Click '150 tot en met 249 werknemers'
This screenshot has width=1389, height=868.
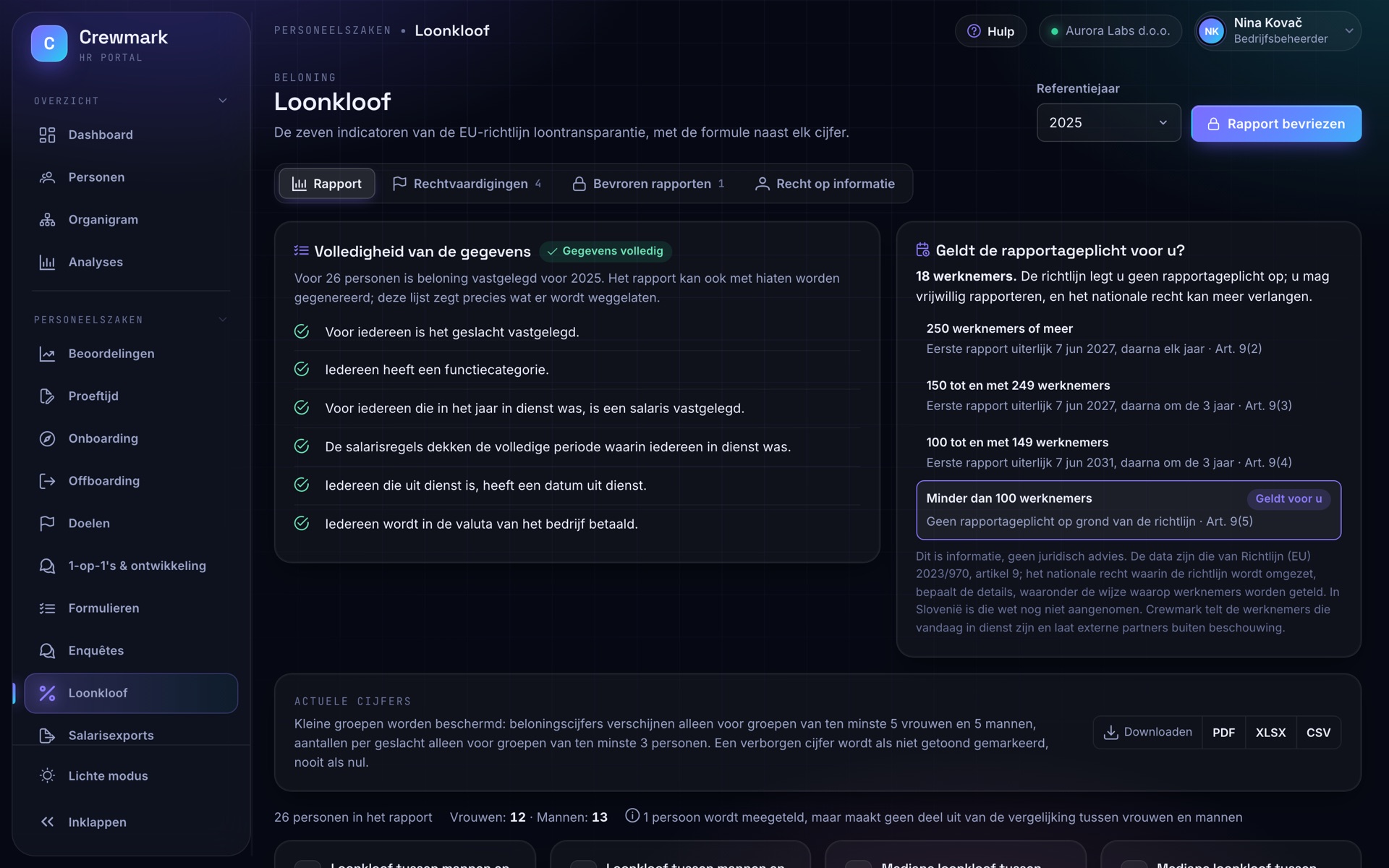[1129, 396]
